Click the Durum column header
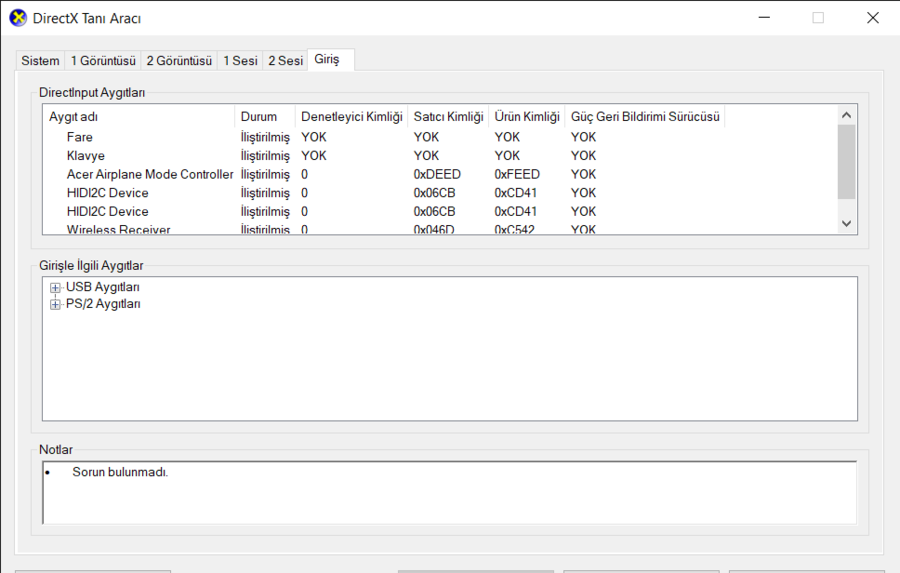900x573 pixels. coord(258,117)
